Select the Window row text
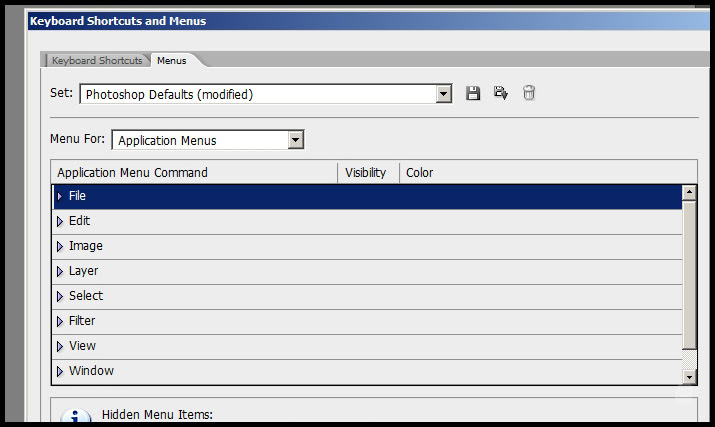Screen dimensions: 715x427 tap(91, 370)
